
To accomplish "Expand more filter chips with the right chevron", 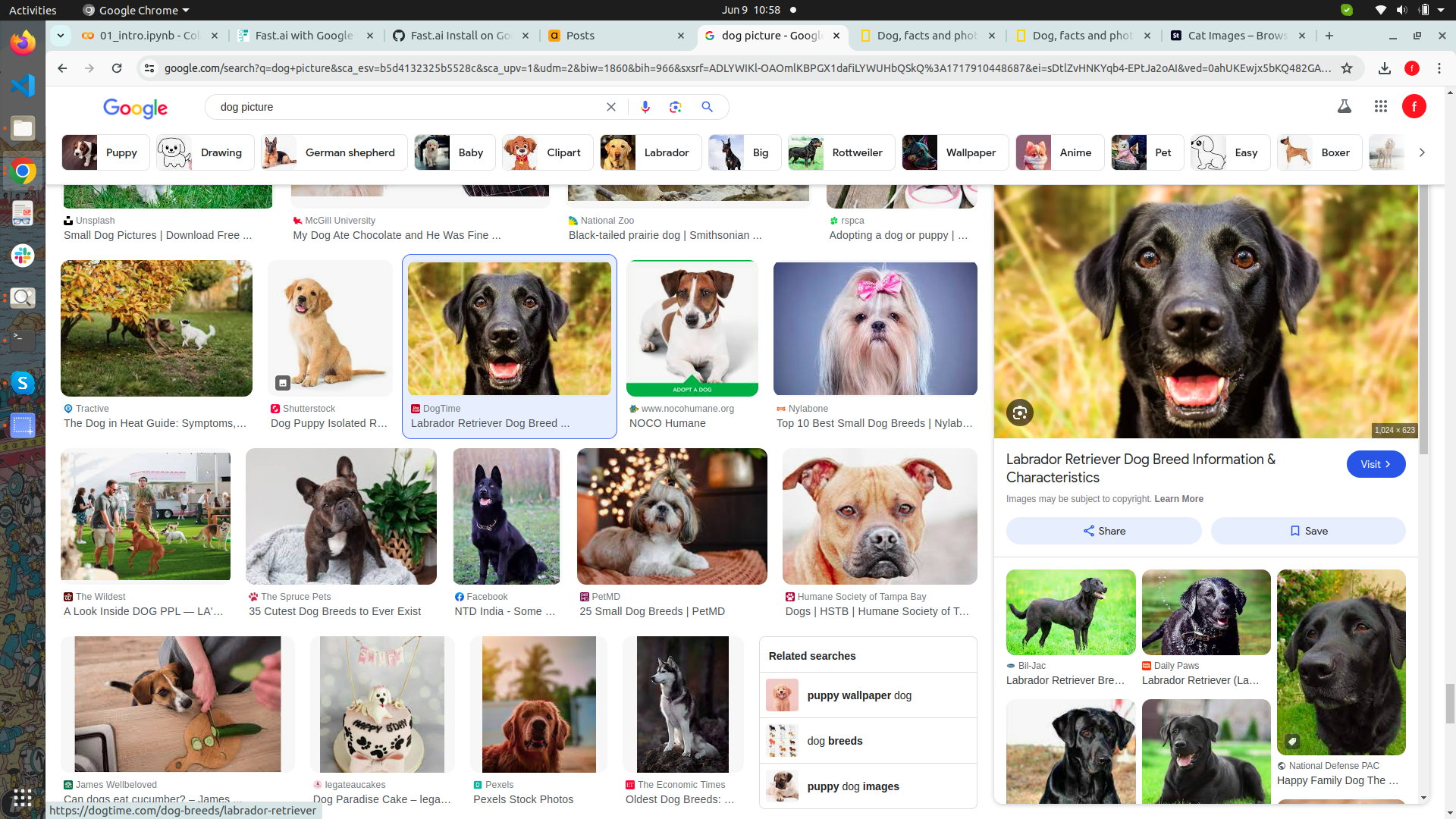I will click(x=1423, y=152).
